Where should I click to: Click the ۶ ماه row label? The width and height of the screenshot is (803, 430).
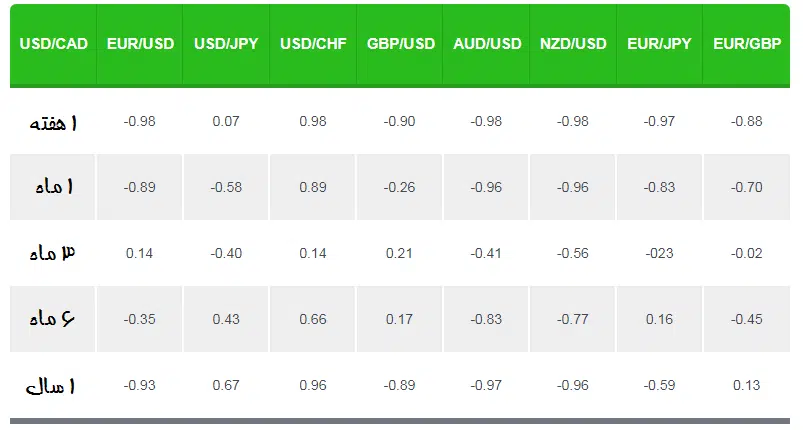(52, 319)
